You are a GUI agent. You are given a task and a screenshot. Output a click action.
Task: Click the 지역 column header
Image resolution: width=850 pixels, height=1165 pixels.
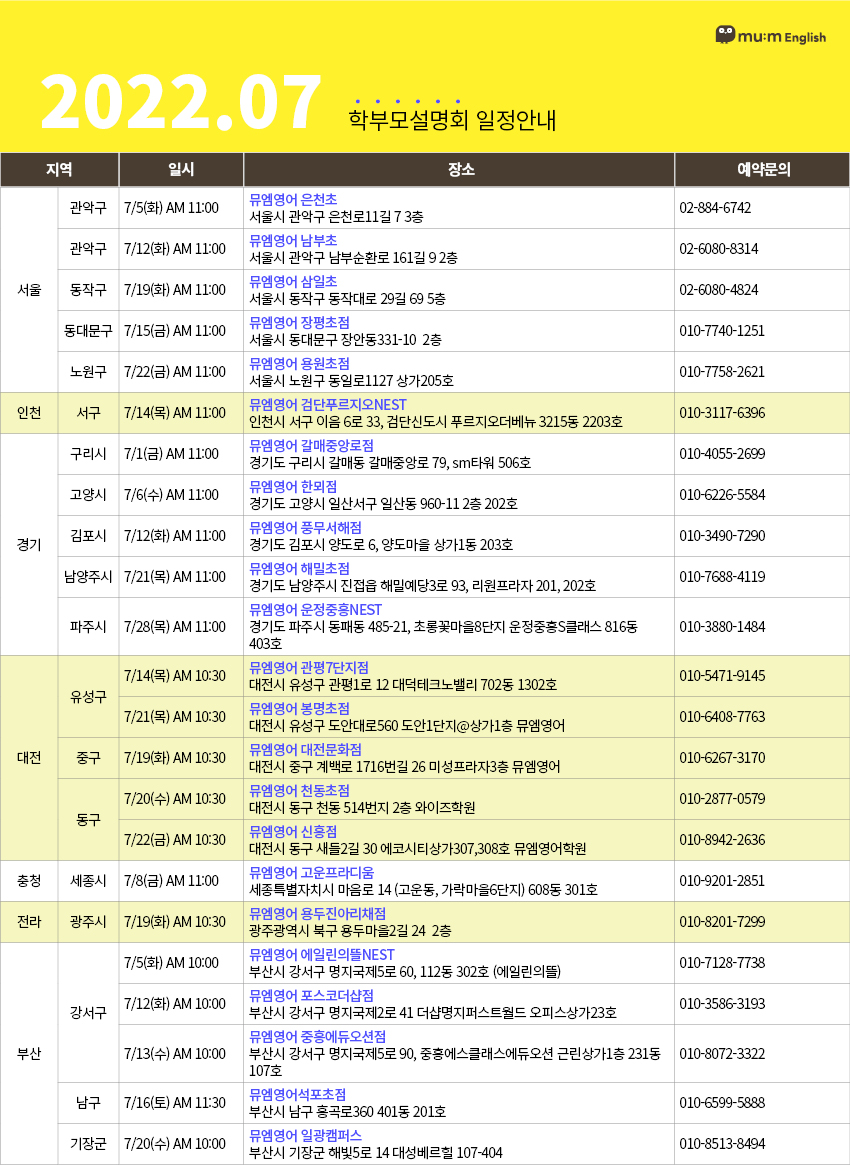tap(59, 169)
